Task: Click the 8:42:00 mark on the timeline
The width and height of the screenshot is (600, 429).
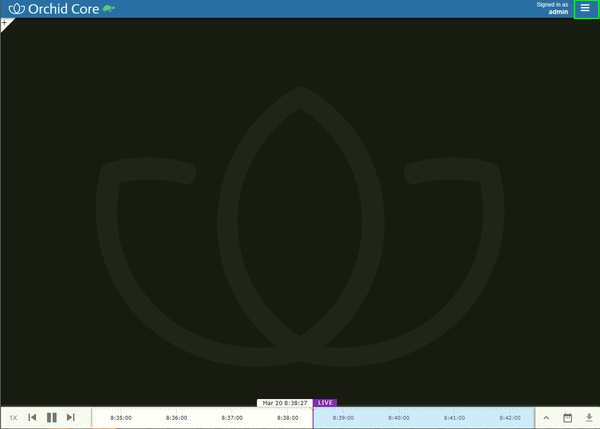Action: pyautogui.click(x=510, y=418)
